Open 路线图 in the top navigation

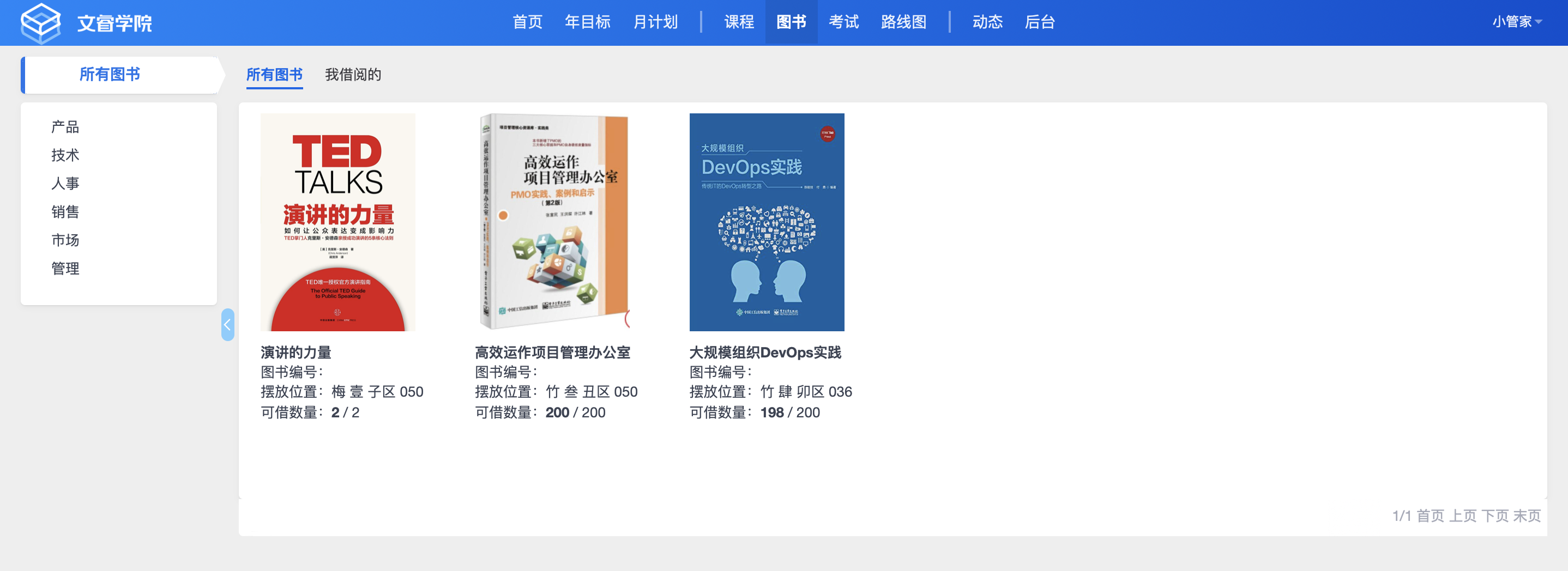click(x=903, y=22)
